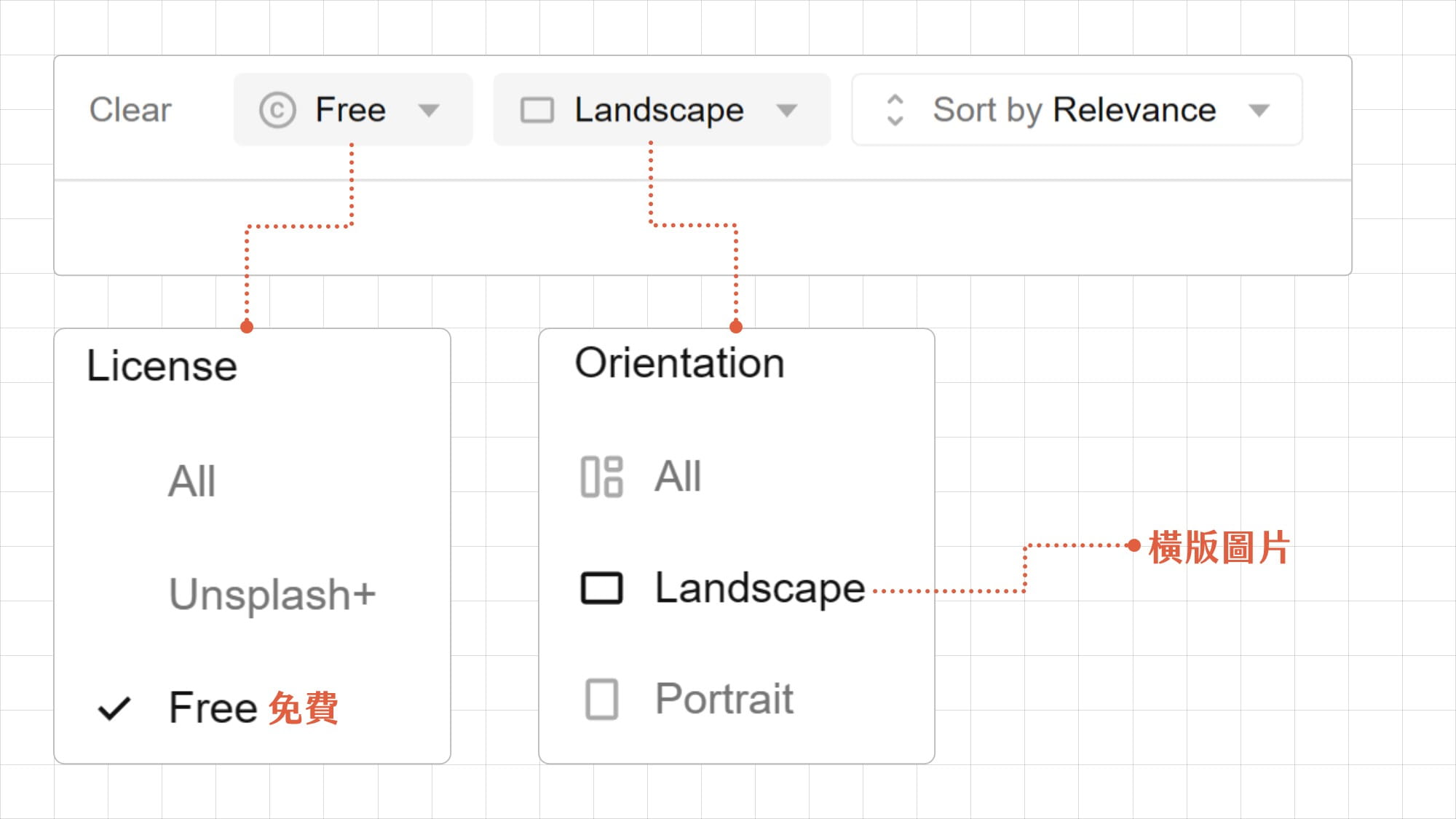Open the Sort by Relevance dropdown
Screen dimensions: 1456x819
click(x=1077, y=110)
